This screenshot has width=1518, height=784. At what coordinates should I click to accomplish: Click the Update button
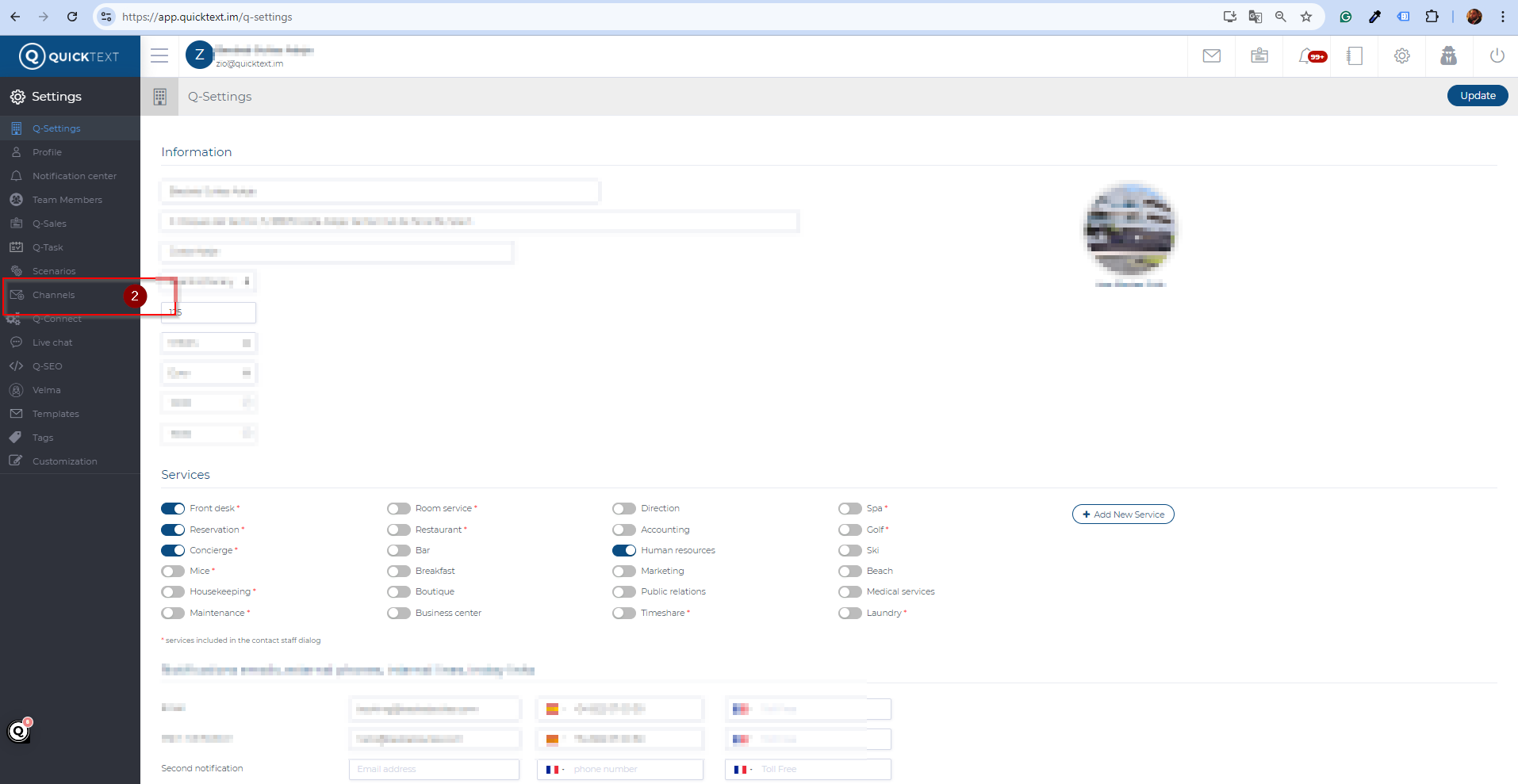coord(1477,96)
